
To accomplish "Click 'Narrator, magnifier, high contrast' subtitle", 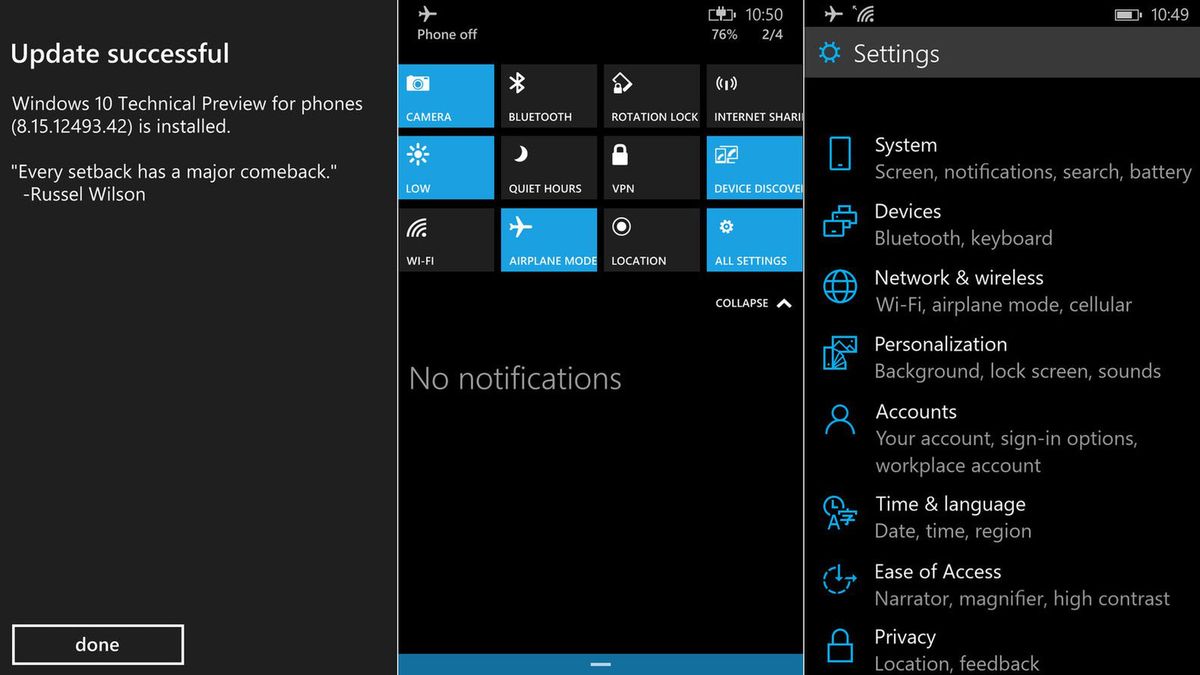I will click(1022, 599).
